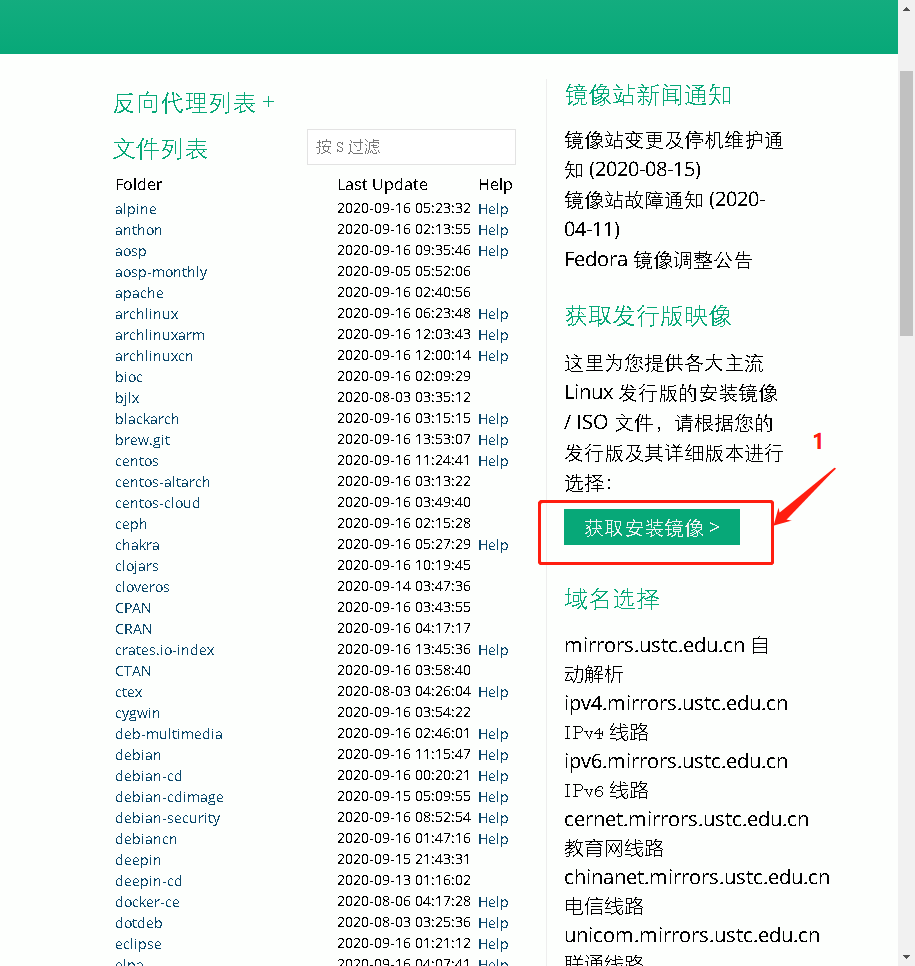
Task: Open the CPAN folder link
Action: pos(132,607)
